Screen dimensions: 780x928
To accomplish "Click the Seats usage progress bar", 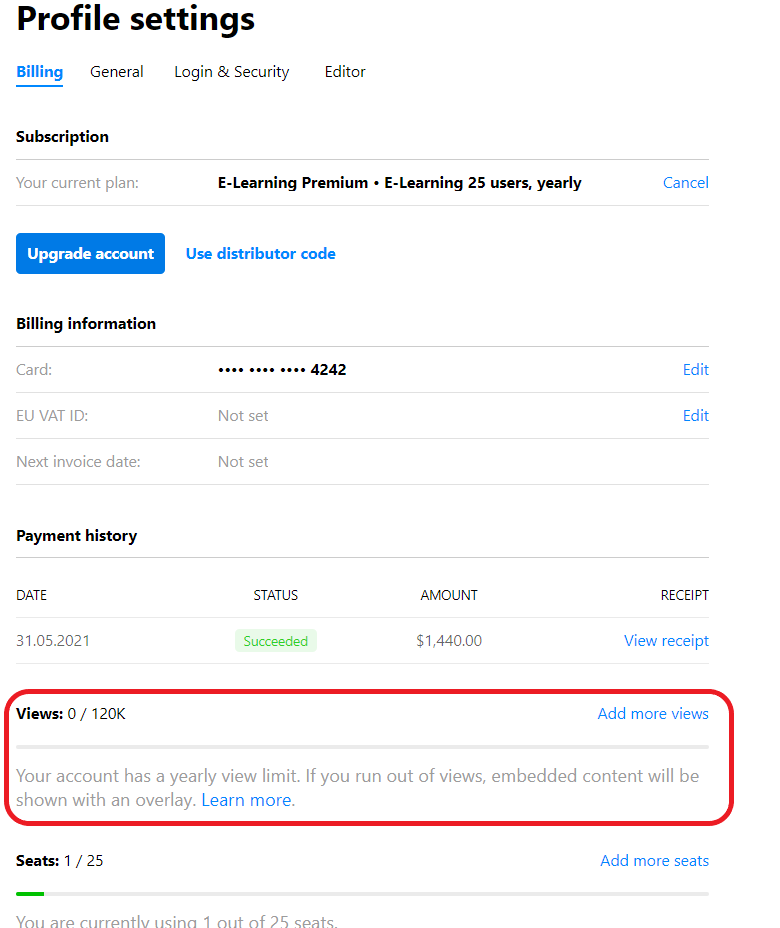I will click(362, 894).
